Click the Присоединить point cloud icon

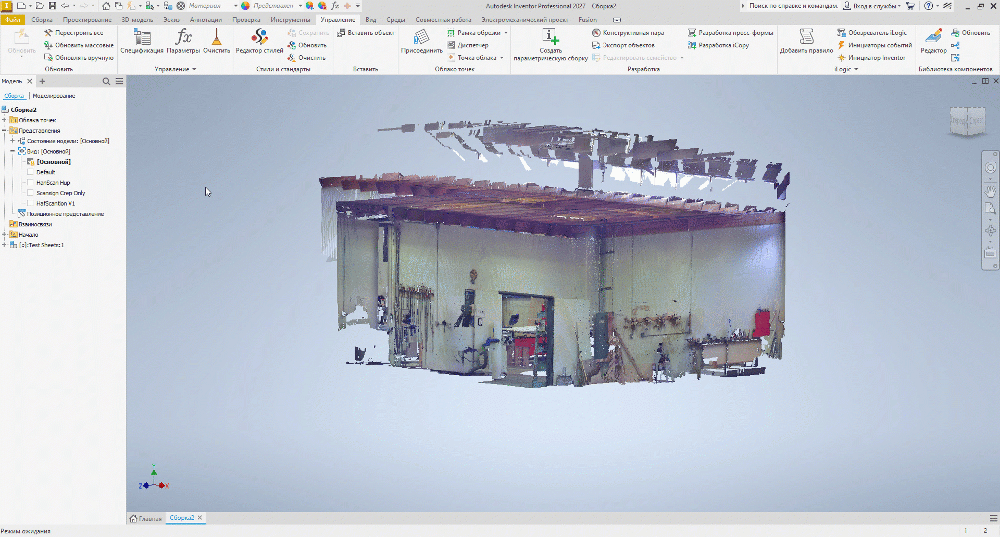tap(421, 38)
